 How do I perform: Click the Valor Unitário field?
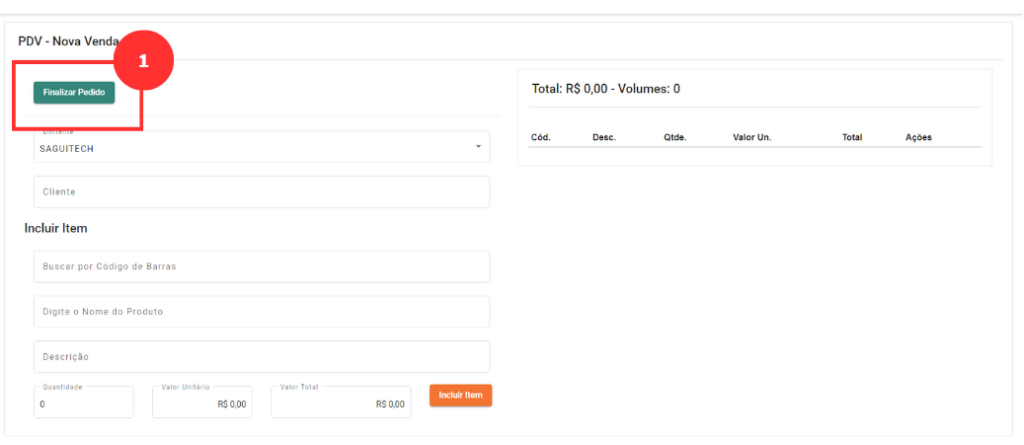201,403
